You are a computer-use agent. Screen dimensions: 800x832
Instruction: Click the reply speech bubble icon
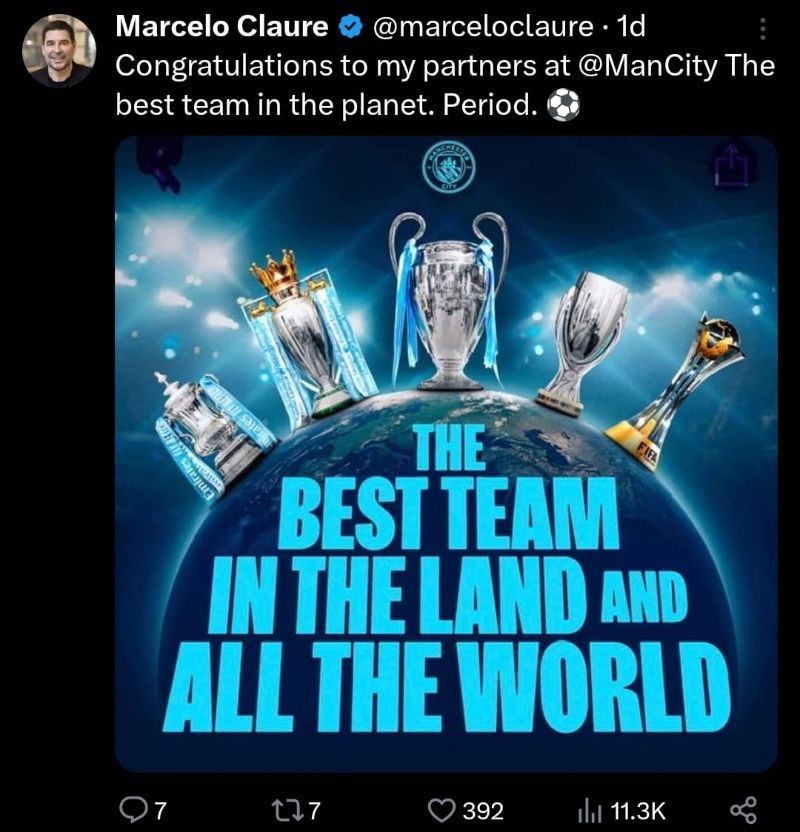click(x=130, y=810)
